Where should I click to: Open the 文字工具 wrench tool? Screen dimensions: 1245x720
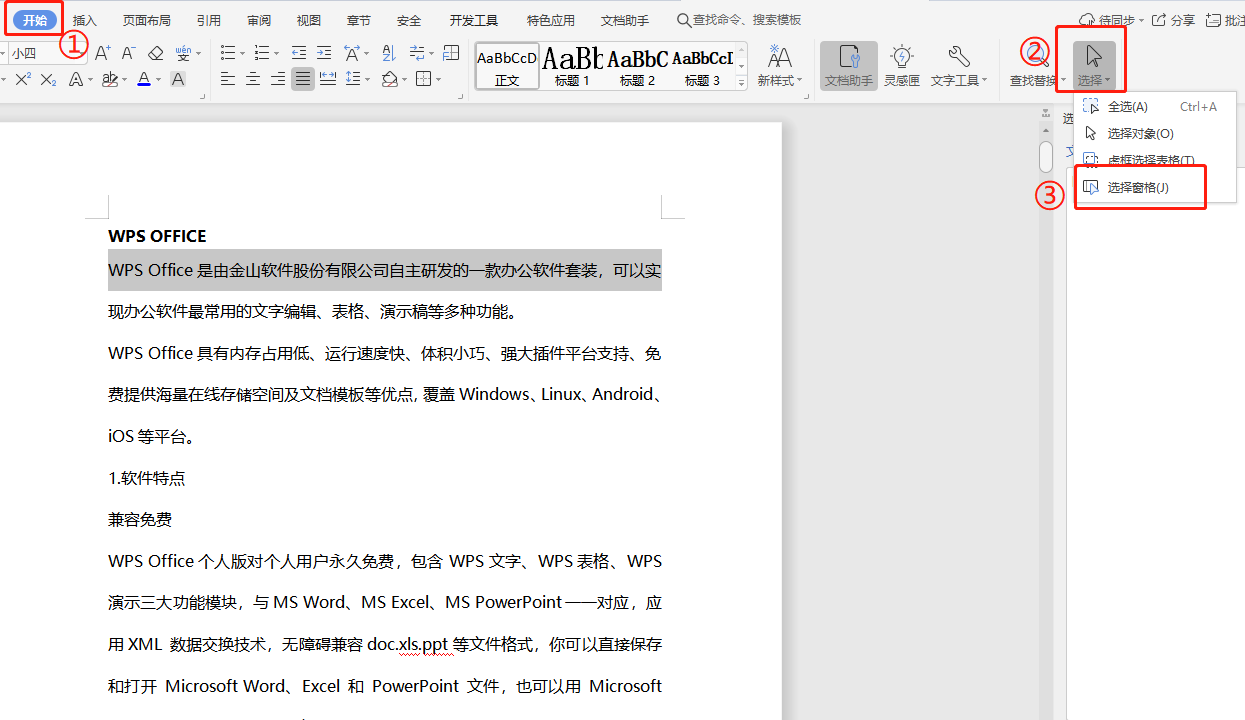tap(958, 66)
